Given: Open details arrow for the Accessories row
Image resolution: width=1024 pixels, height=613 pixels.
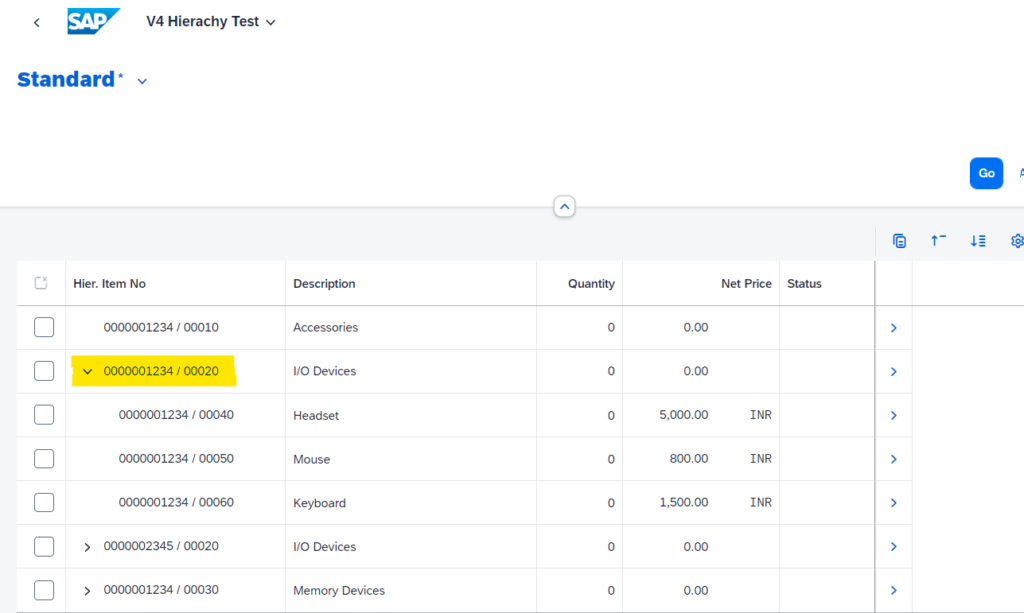Looking at the screenshot, I should pos(893,327).
